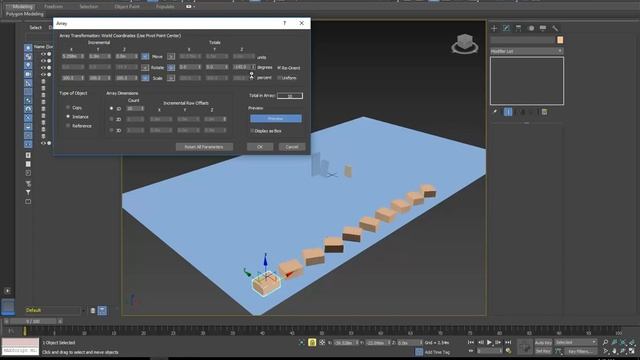Click the Zoom viewport navigation icon

coord(605,342)
